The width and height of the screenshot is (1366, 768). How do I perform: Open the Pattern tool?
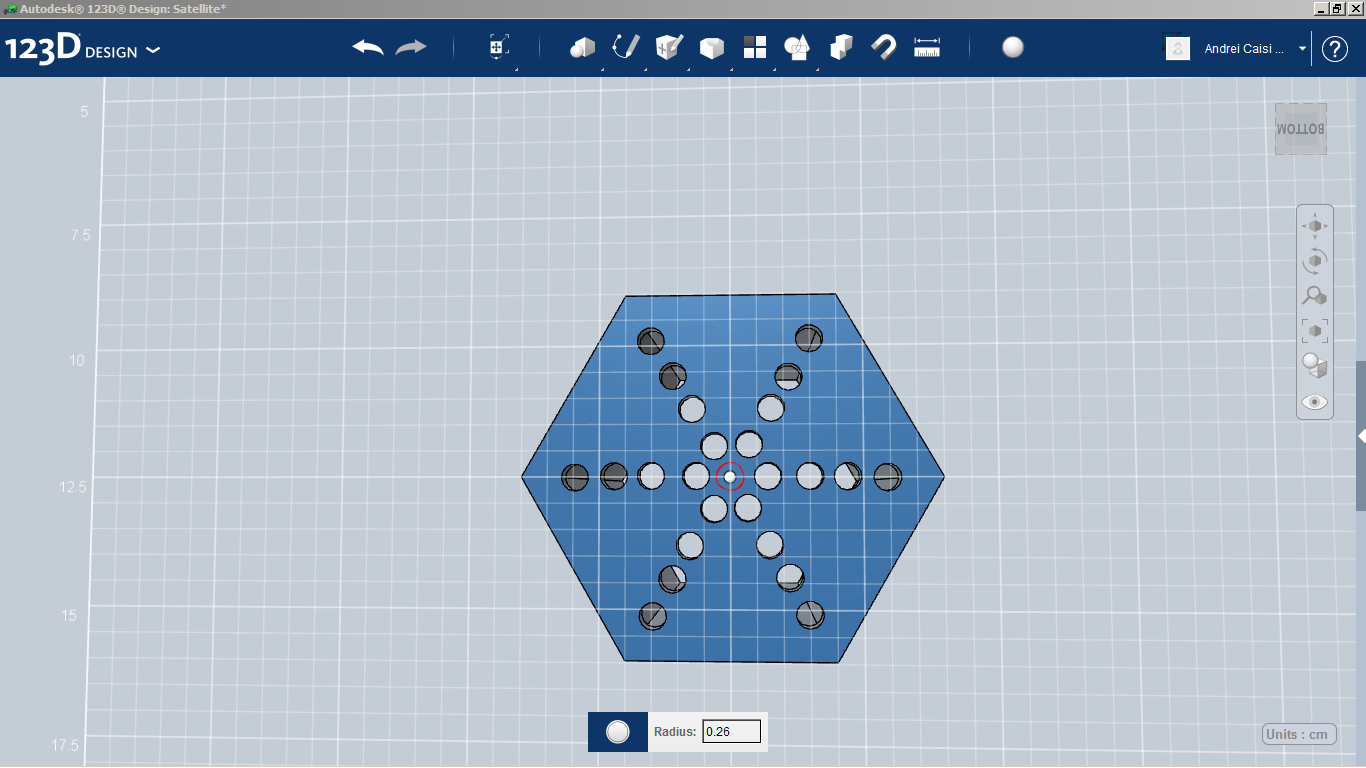pyautogui.click(x=755, y=47)
